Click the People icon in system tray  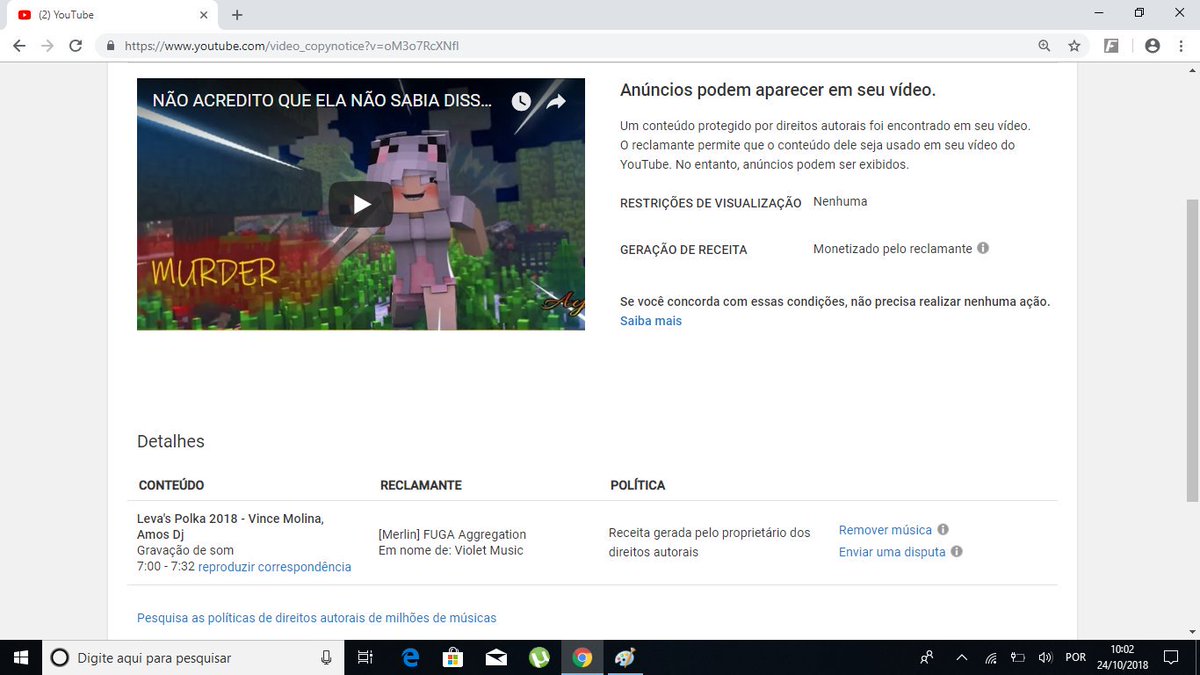point(927,657)
